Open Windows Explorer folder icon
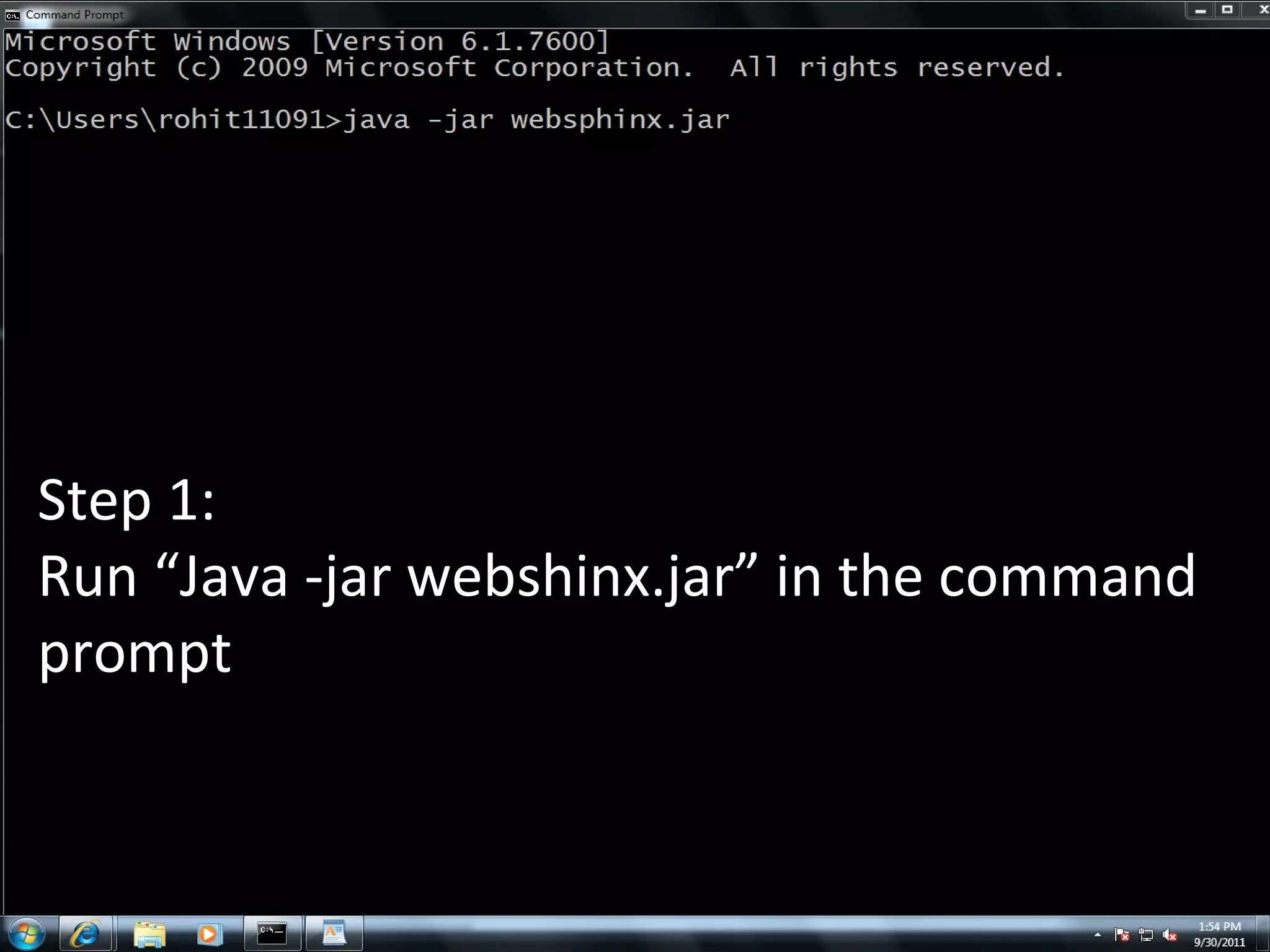This screenshot has width=1270, height=952. tap(149, 933)
